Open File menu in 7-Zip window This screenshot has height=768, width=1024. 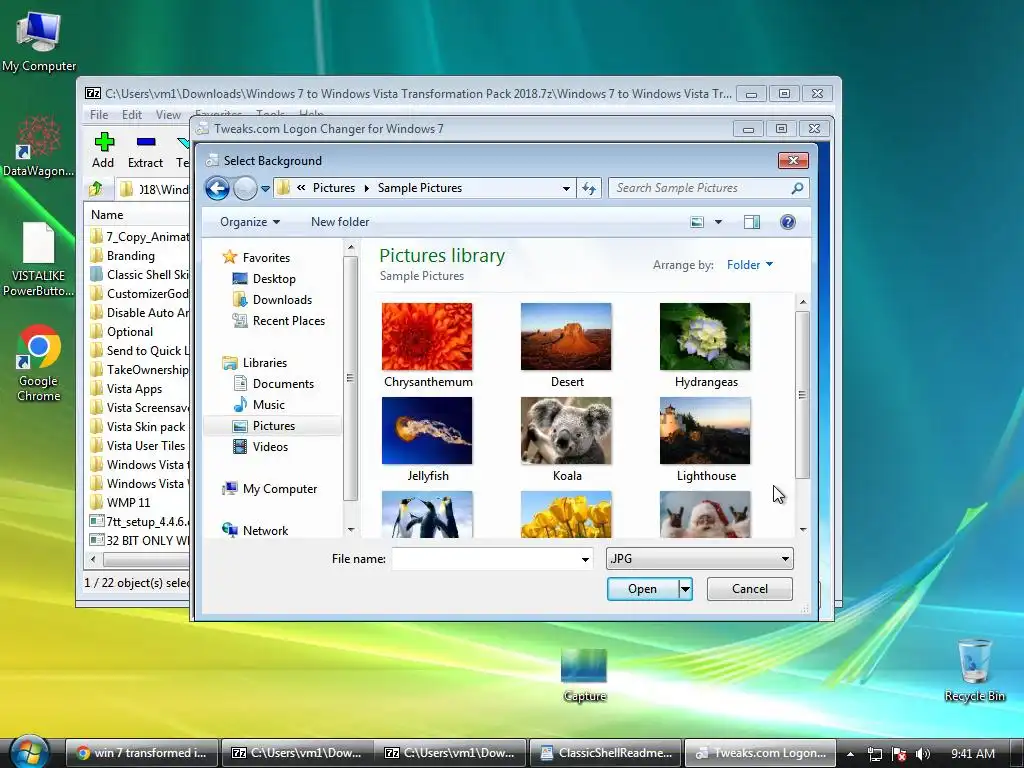99,115
